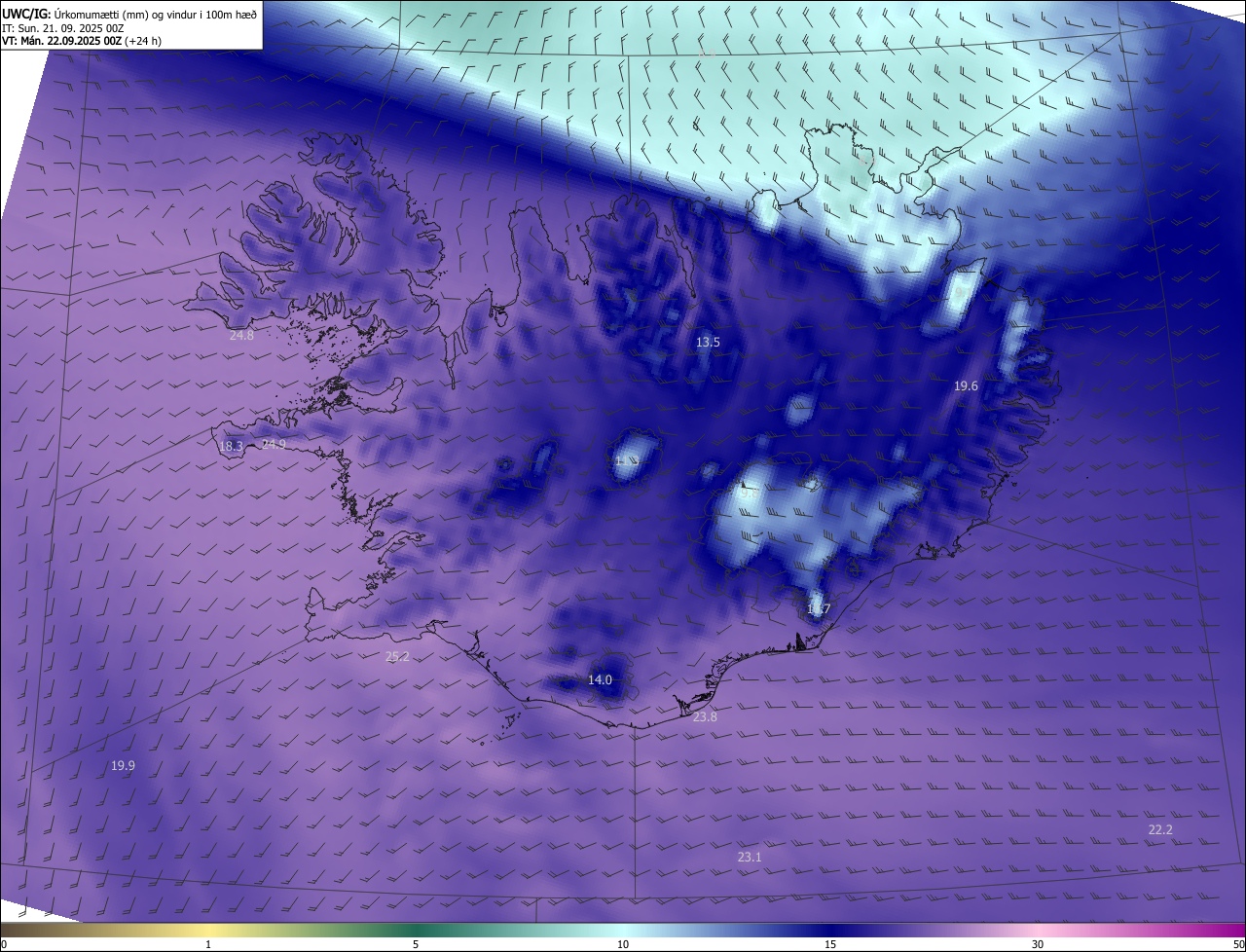Click the color scale label 10
This screenshot has width=1246, height=952.
coord(623,945)
